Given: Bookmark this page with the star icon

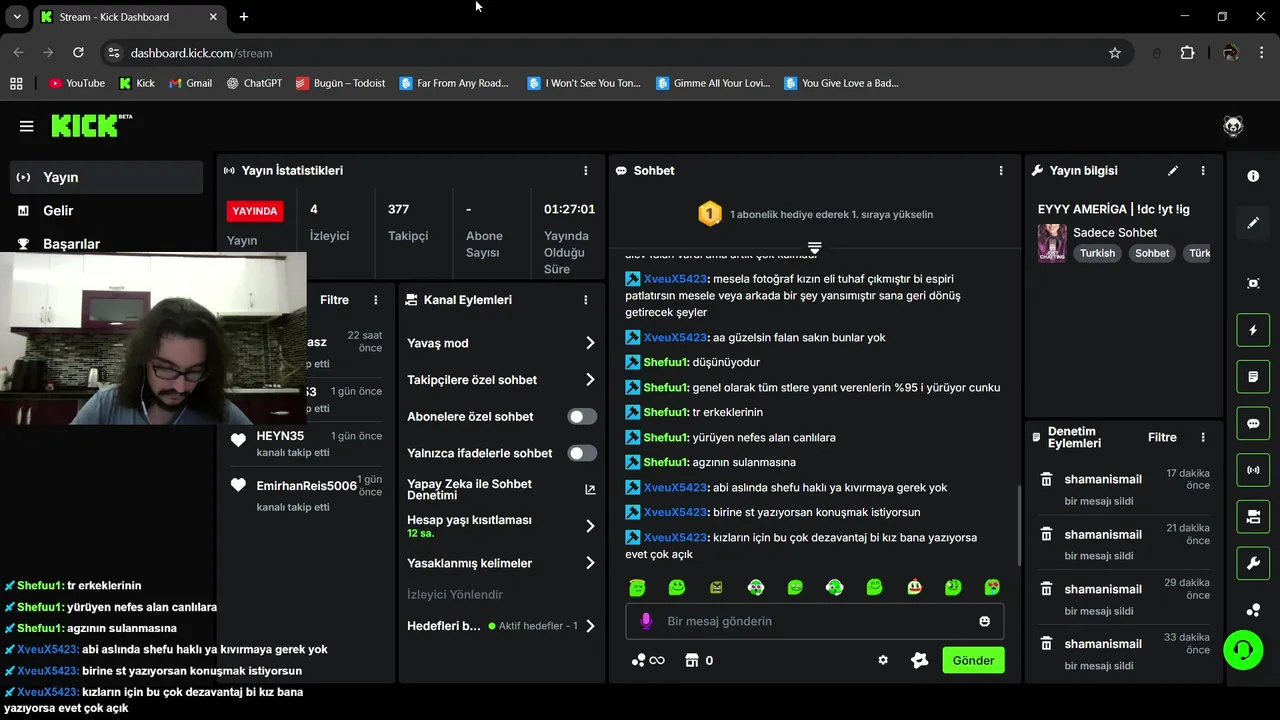Looking at the screenshot, I should 1115,53.
